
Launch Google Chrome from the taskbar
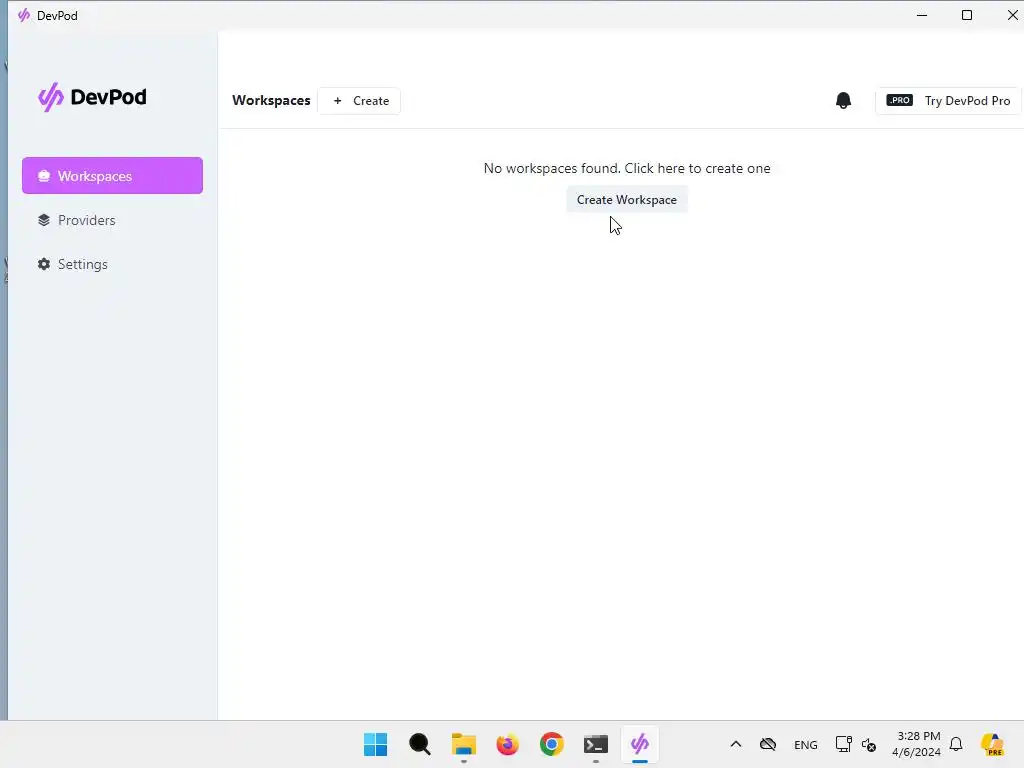[x=552, y=744]
